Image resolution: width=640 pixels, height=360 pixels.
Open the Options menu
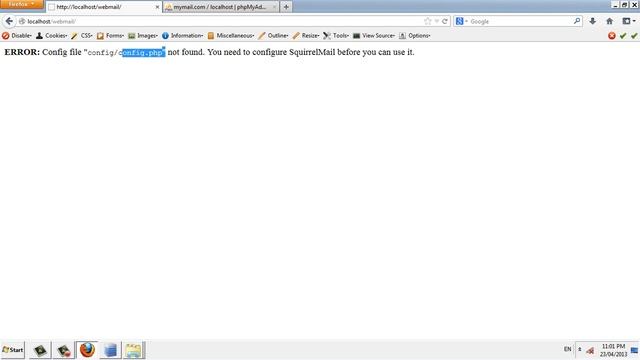pyautogui.click(x=414, y=36)
